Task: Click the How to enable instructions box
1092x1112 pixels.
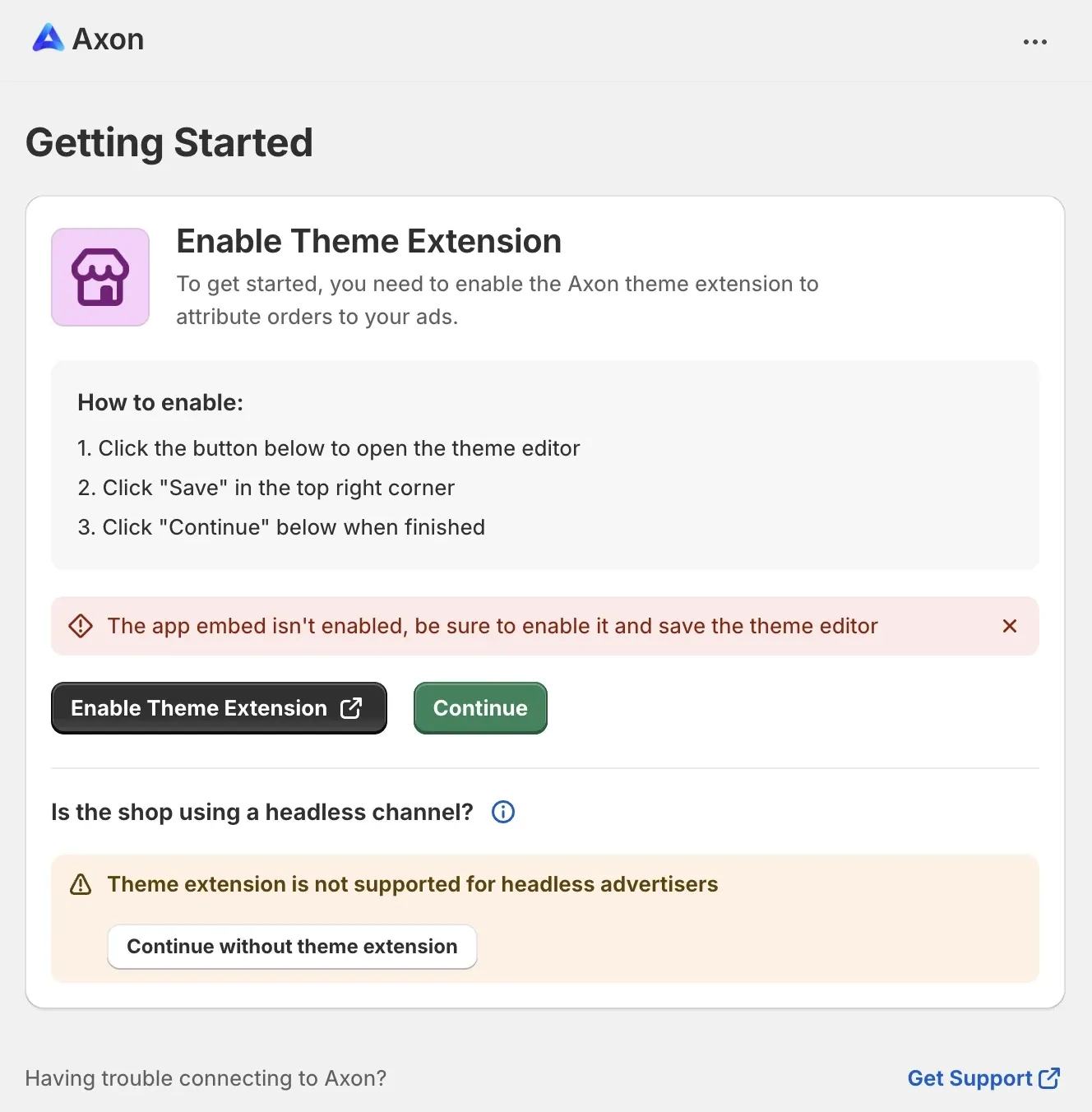Action: pyautogui.click(x=544, y=465)
